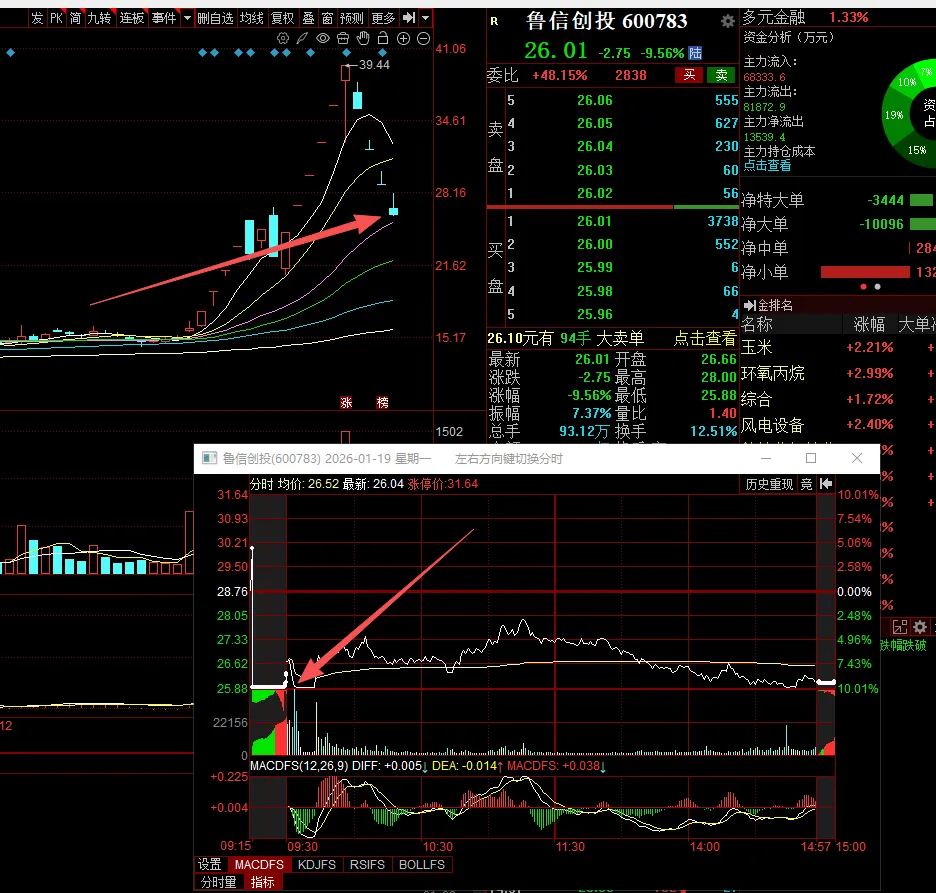
Task: Switch to the 分时量 tab
Action: pos(218,882)
